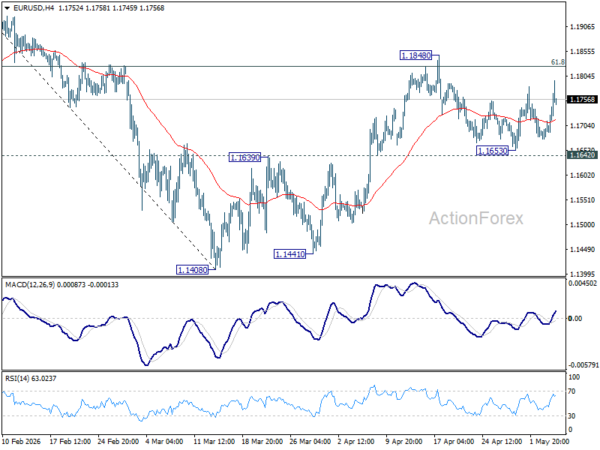Click the 17 Feb 12:00 time label
The height and width of the screenshot is (450, 600).
tap(70, 442)
